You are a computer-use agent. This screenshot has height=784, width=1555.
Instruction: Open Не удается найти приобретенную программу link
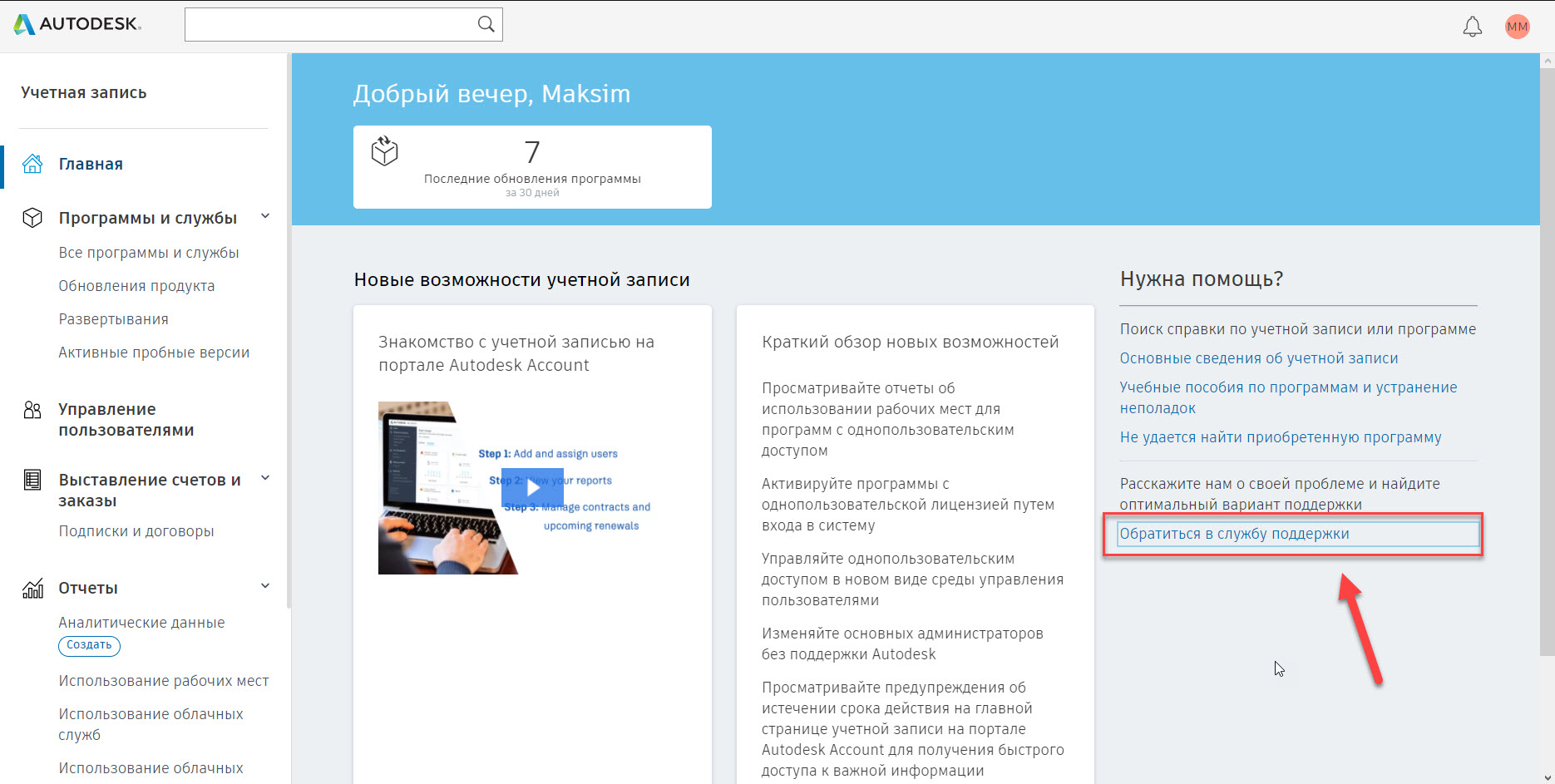click(x=1281, y=437)
